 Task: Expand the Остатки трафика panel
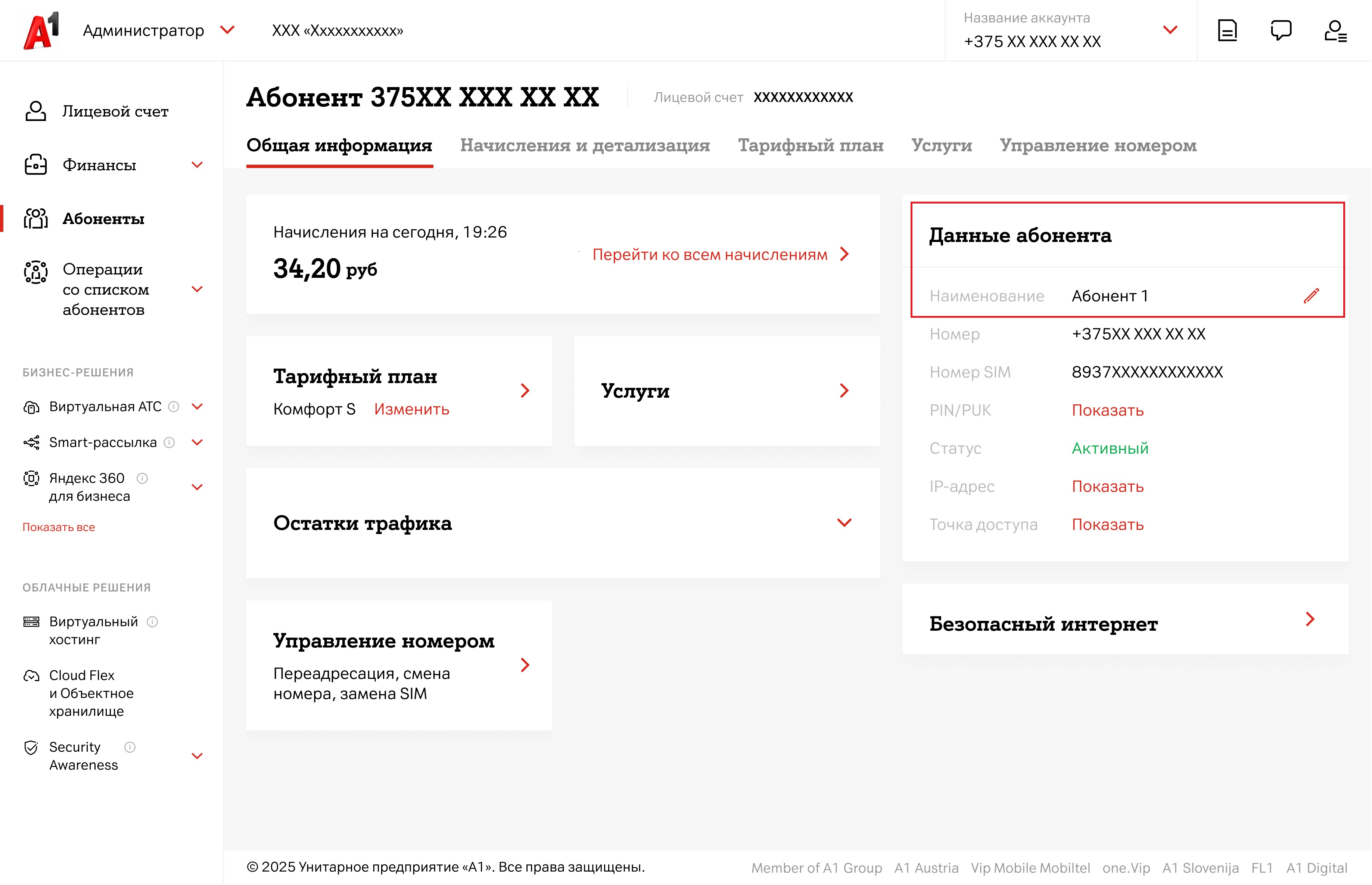click(844, 523)
